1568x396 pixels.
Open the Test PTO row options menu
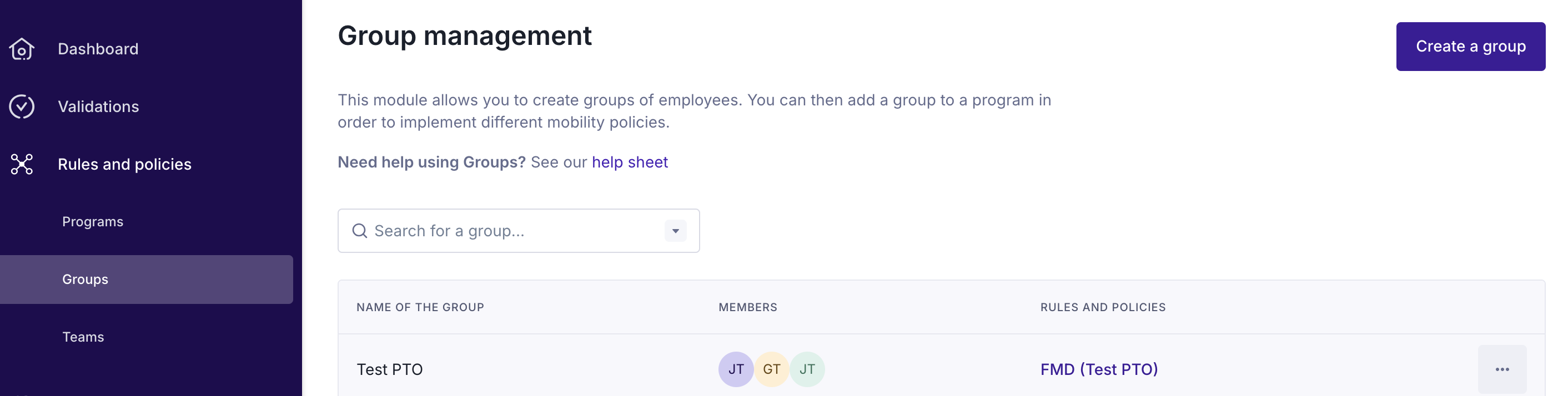(1502, 369)
